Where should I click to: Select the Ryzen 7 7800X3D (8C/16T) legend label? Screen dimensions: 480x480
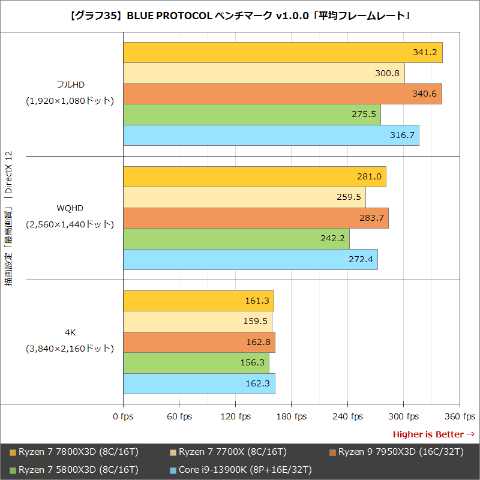[78, 452]
